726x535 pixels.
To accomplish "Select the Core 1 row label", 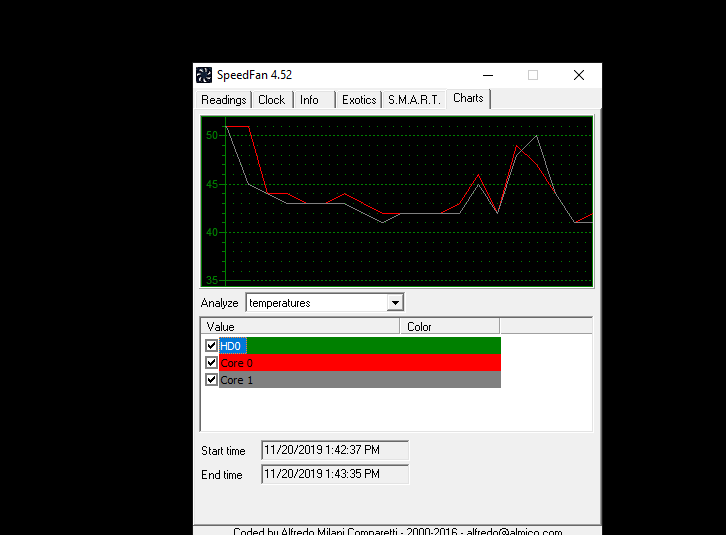I will point(237,380).
